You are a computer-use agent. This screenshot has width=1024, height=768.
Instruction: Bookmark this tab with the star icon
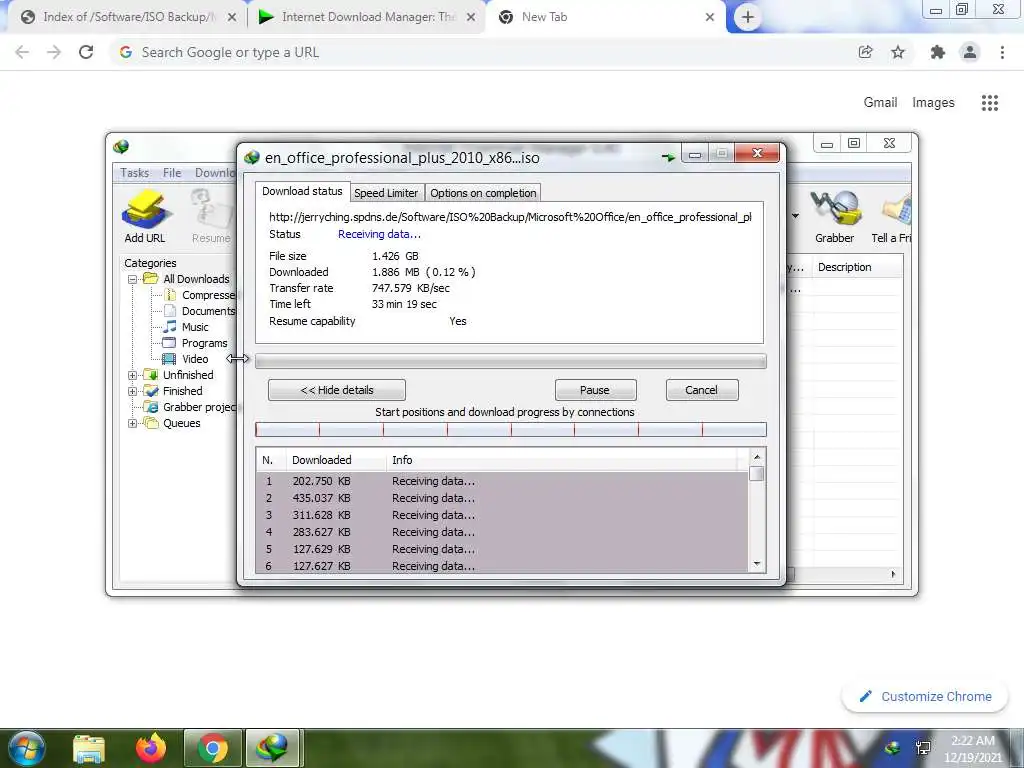point(898,52)
